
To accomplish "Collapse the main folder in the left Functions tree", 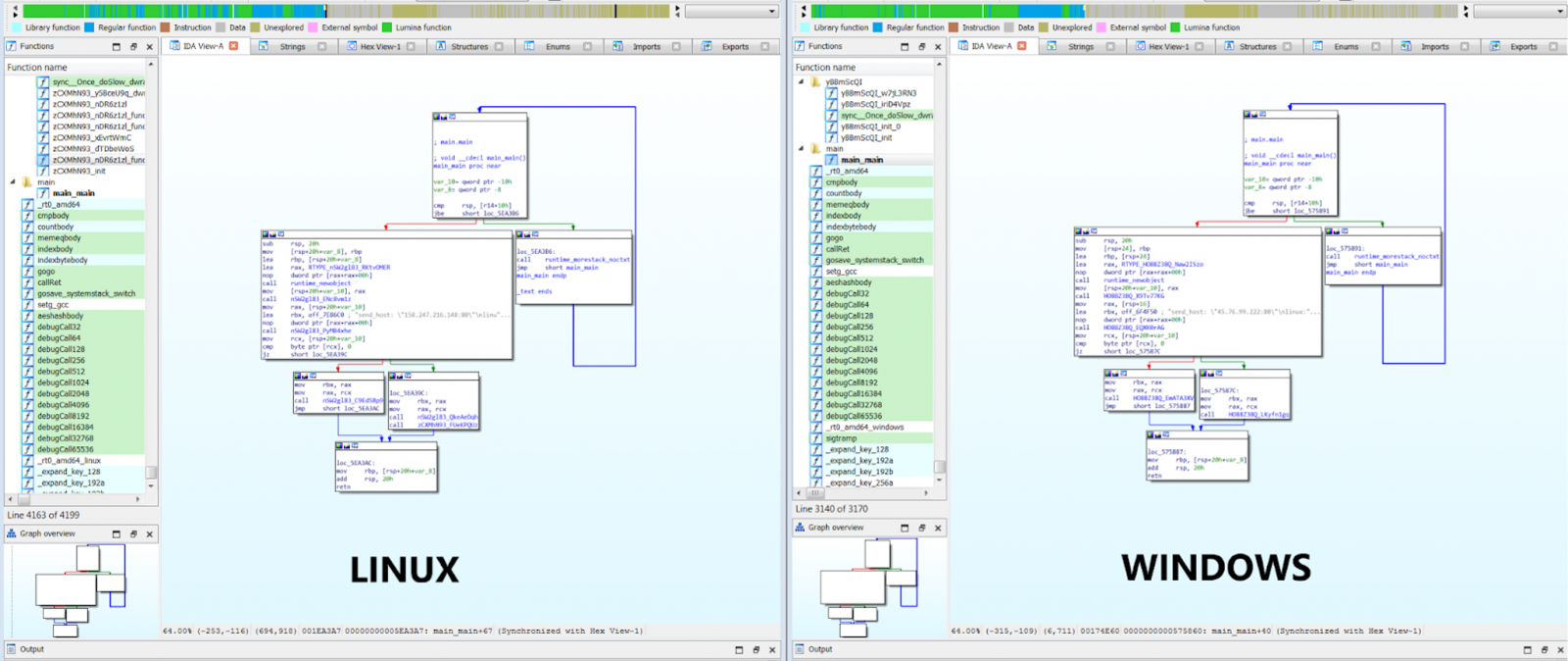I will [x=14, y=182].
